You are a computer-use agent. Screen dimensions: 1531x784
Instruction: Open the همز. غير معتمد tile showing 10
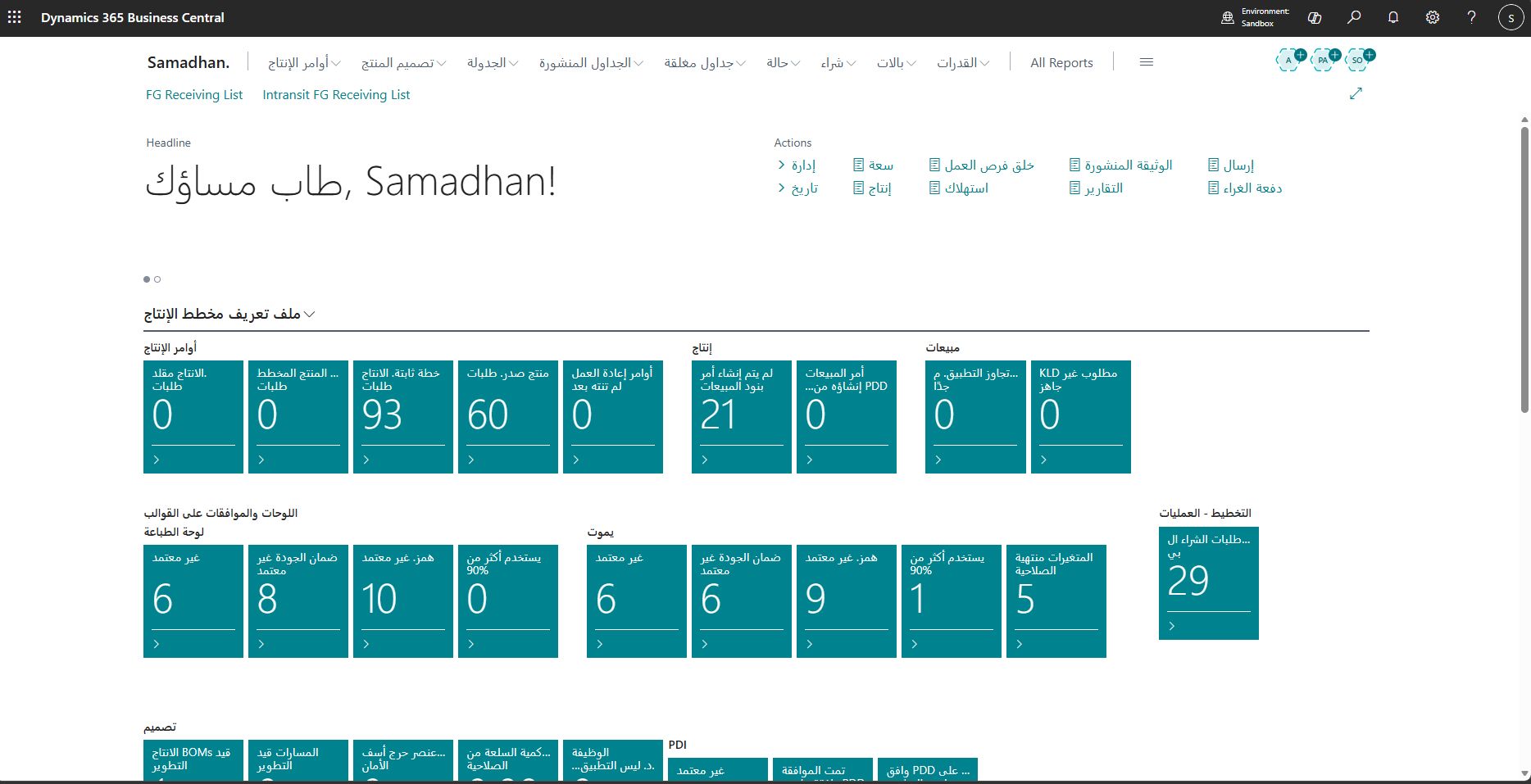[403, 601]
